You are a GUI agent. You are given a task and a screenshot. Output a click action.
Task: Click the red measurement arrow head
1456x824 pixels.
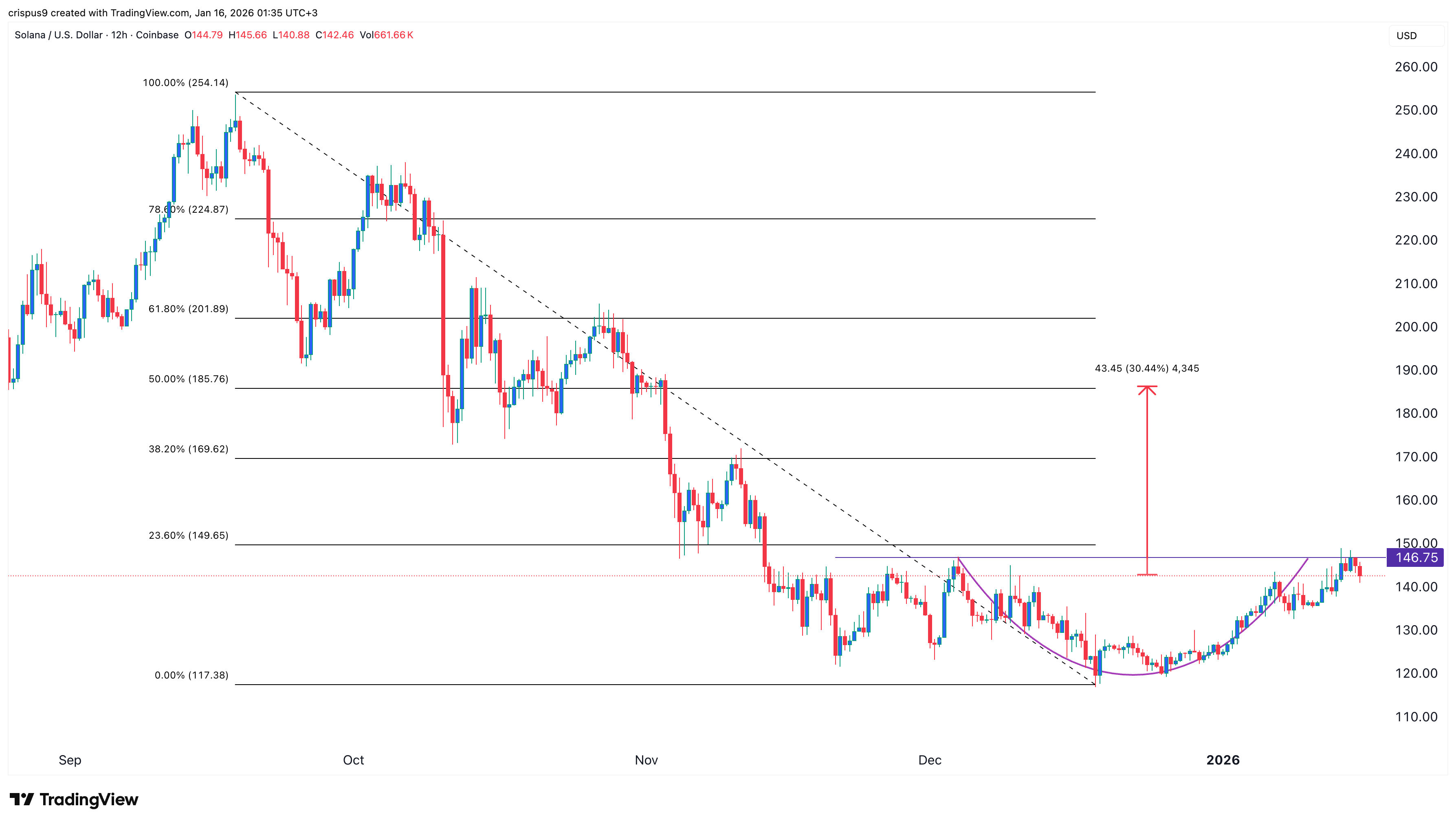[1146, 390]
